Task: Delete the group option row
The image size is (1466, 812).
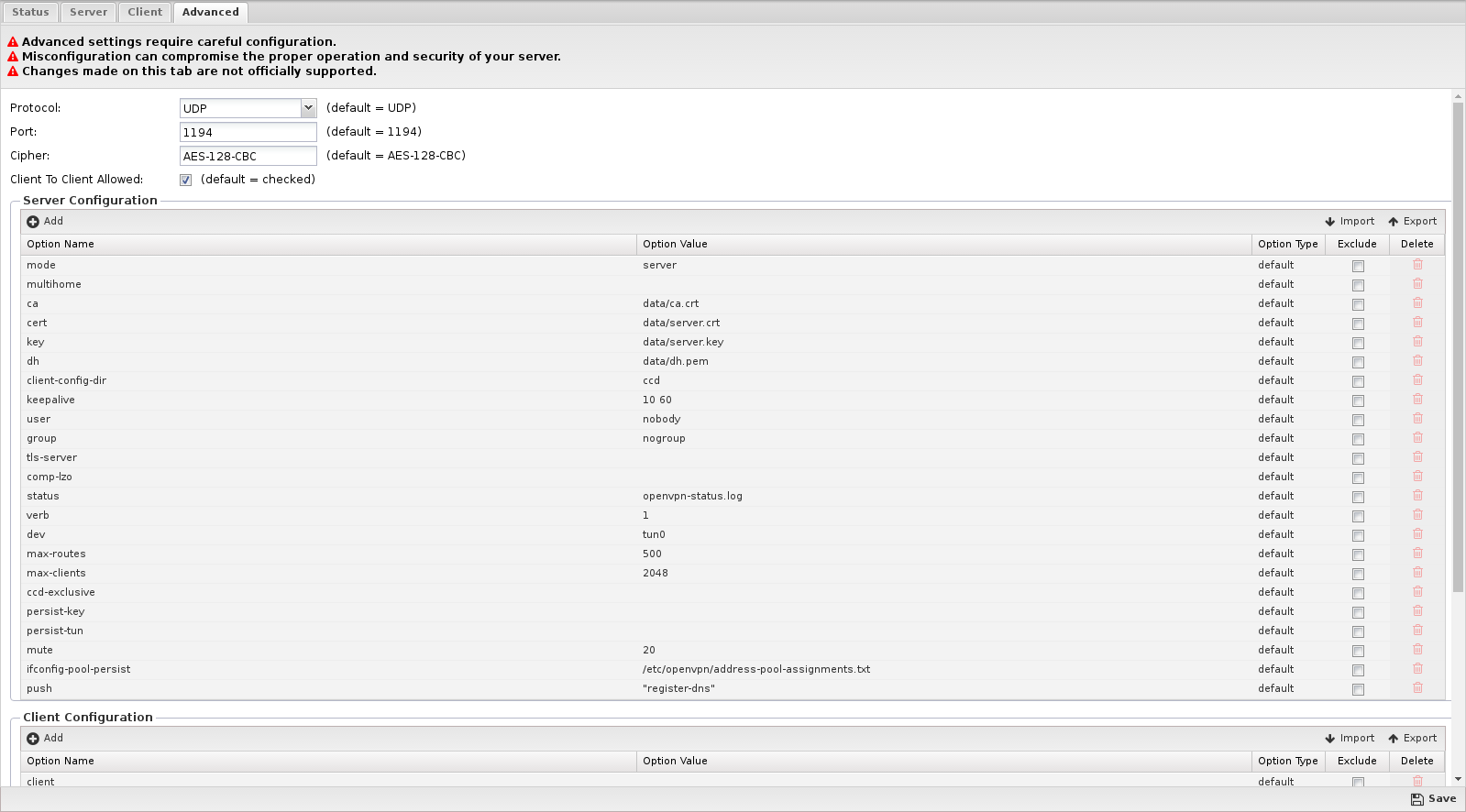Action: pos(1417,438)
